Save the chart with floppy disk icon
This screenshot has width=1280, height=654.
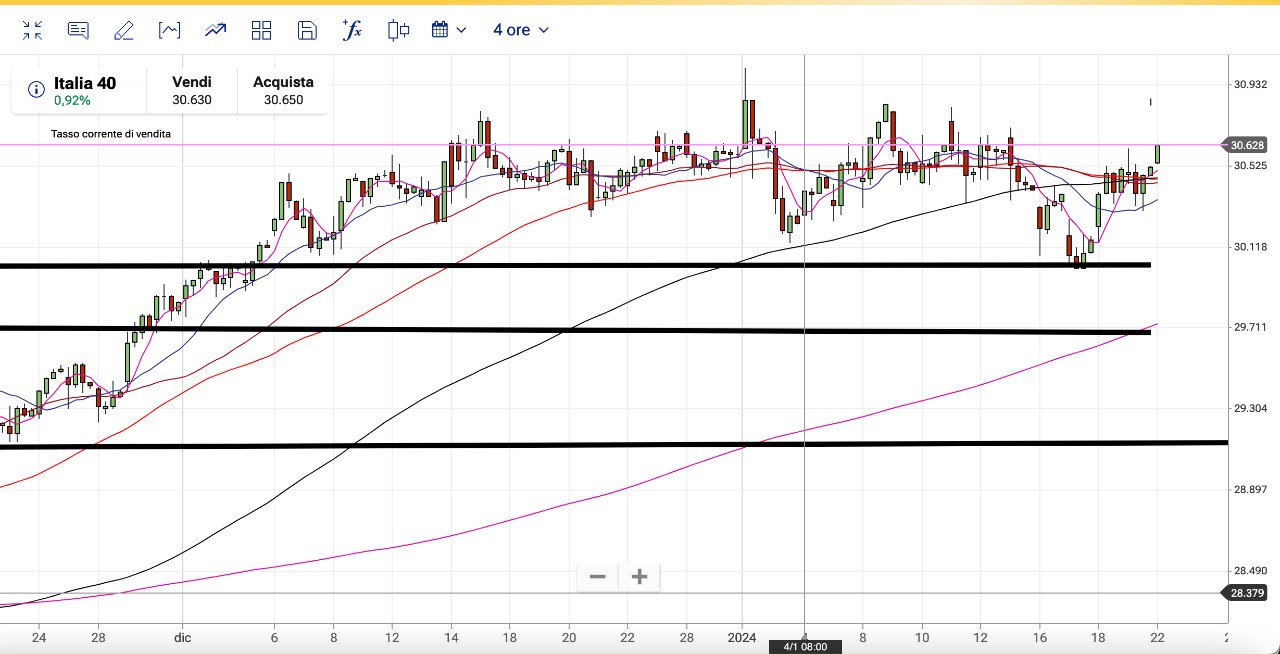click(307, 30)
